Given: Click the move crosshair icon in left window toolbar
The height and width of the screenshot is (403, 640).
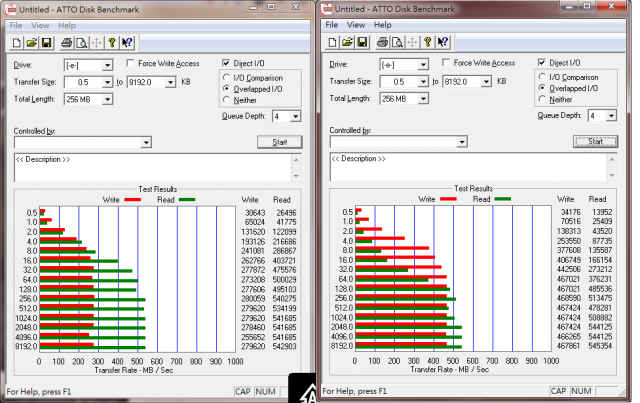Looking at the screenshot, I should [96, 43].
